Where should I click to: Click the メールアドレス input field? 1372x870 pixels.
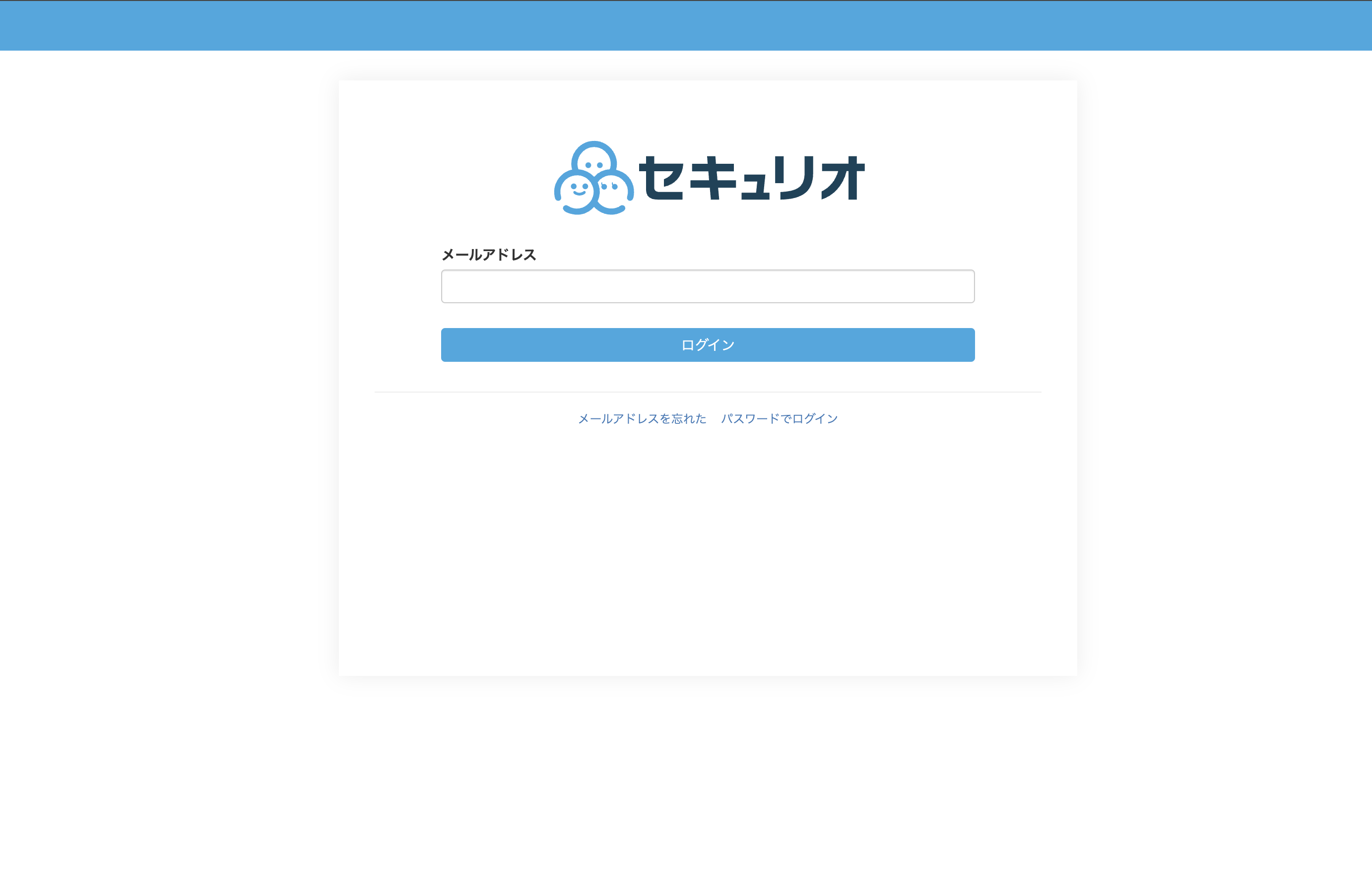[708, 286]
